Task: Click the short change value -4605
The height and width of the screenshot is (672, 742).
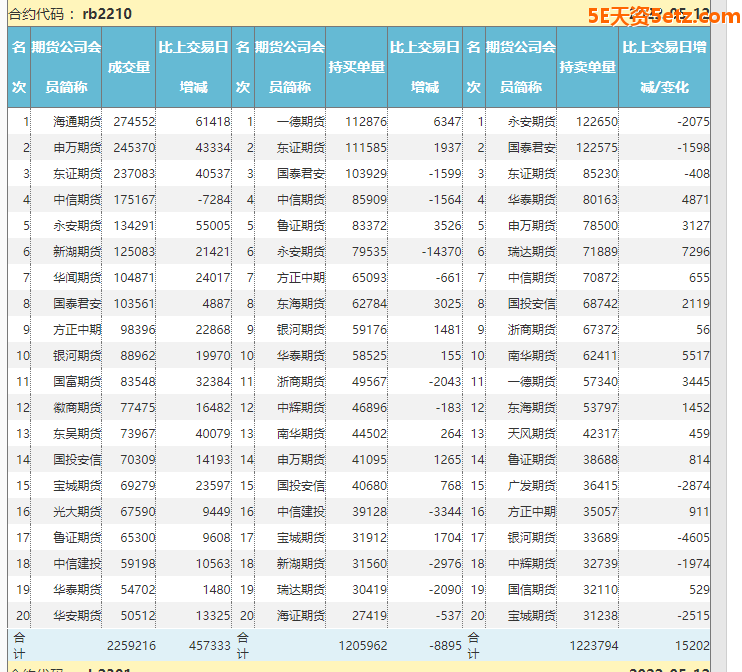Action: tap(693, 538)
